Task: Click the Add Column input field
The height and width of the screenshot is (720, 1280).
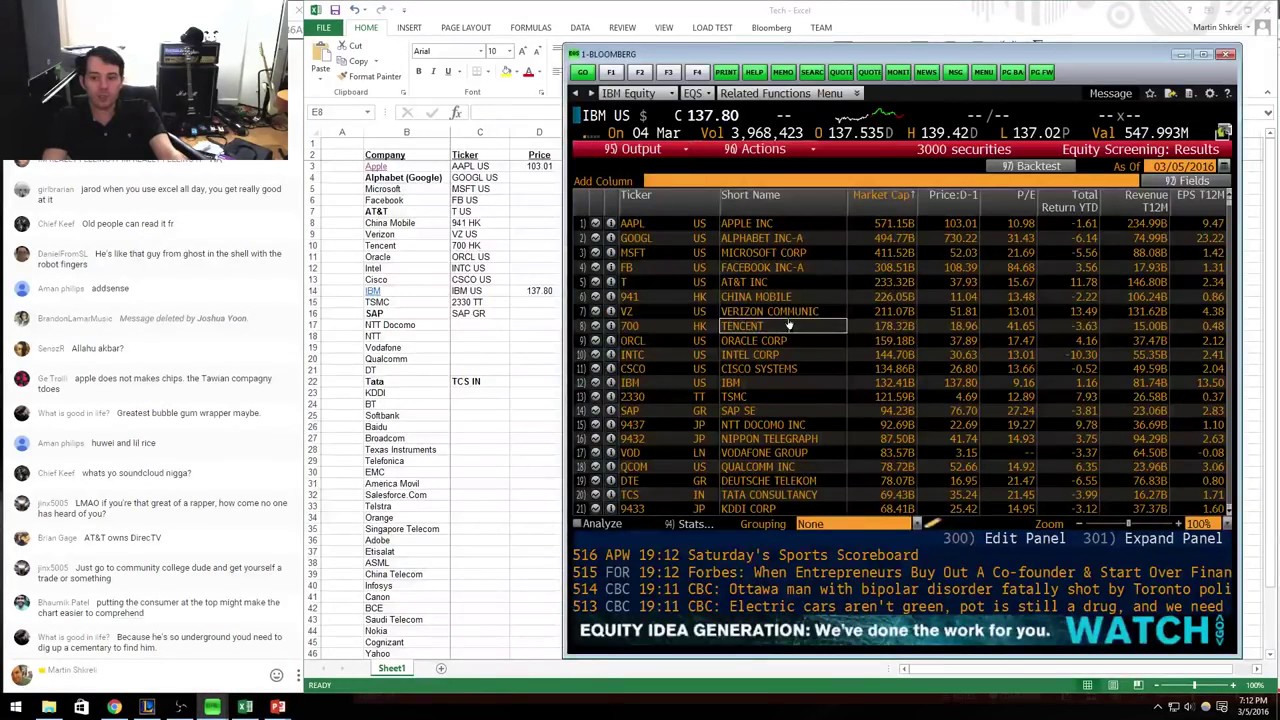Action: pos(890,181)
